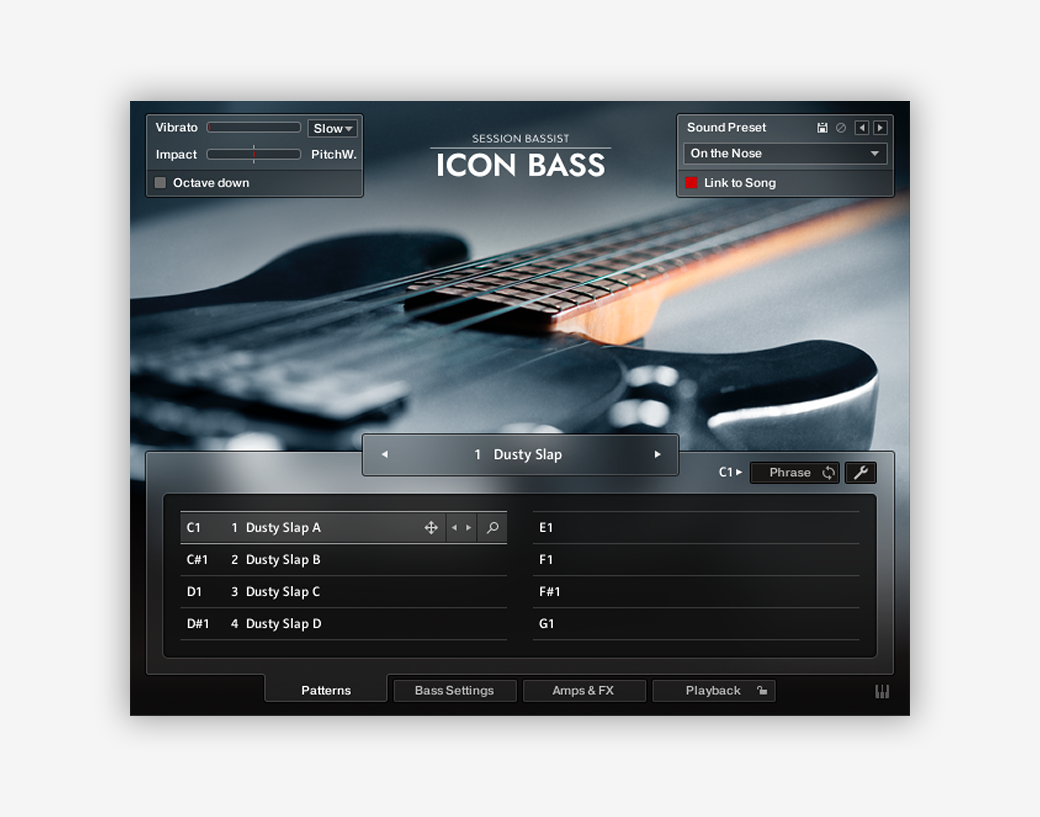Select pattern 4 Dusty Slap D
The image size is (1040, 817).
coord(344,623)
